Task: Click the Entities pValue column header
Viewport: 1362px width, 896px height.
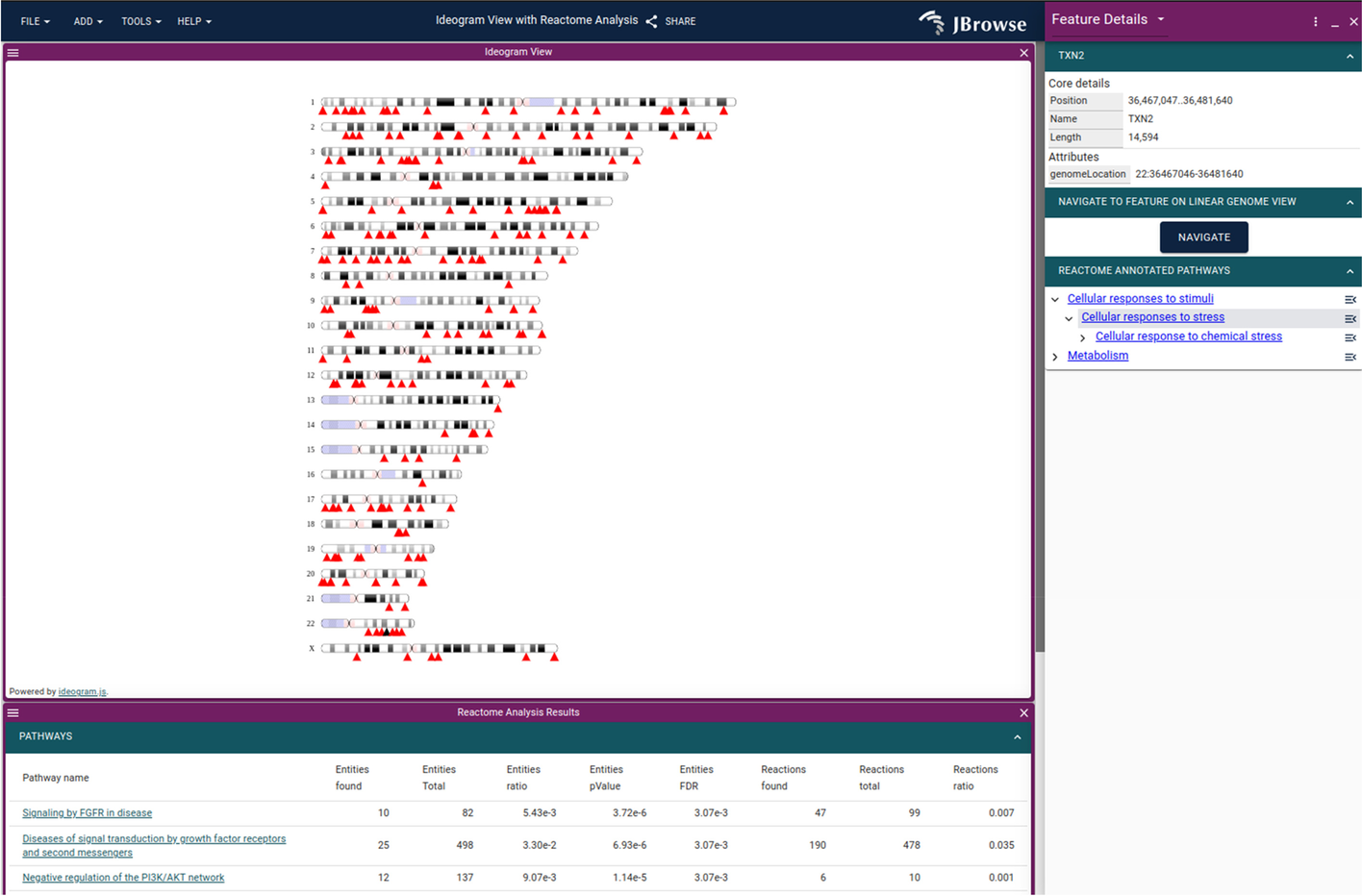Action: 606,778
